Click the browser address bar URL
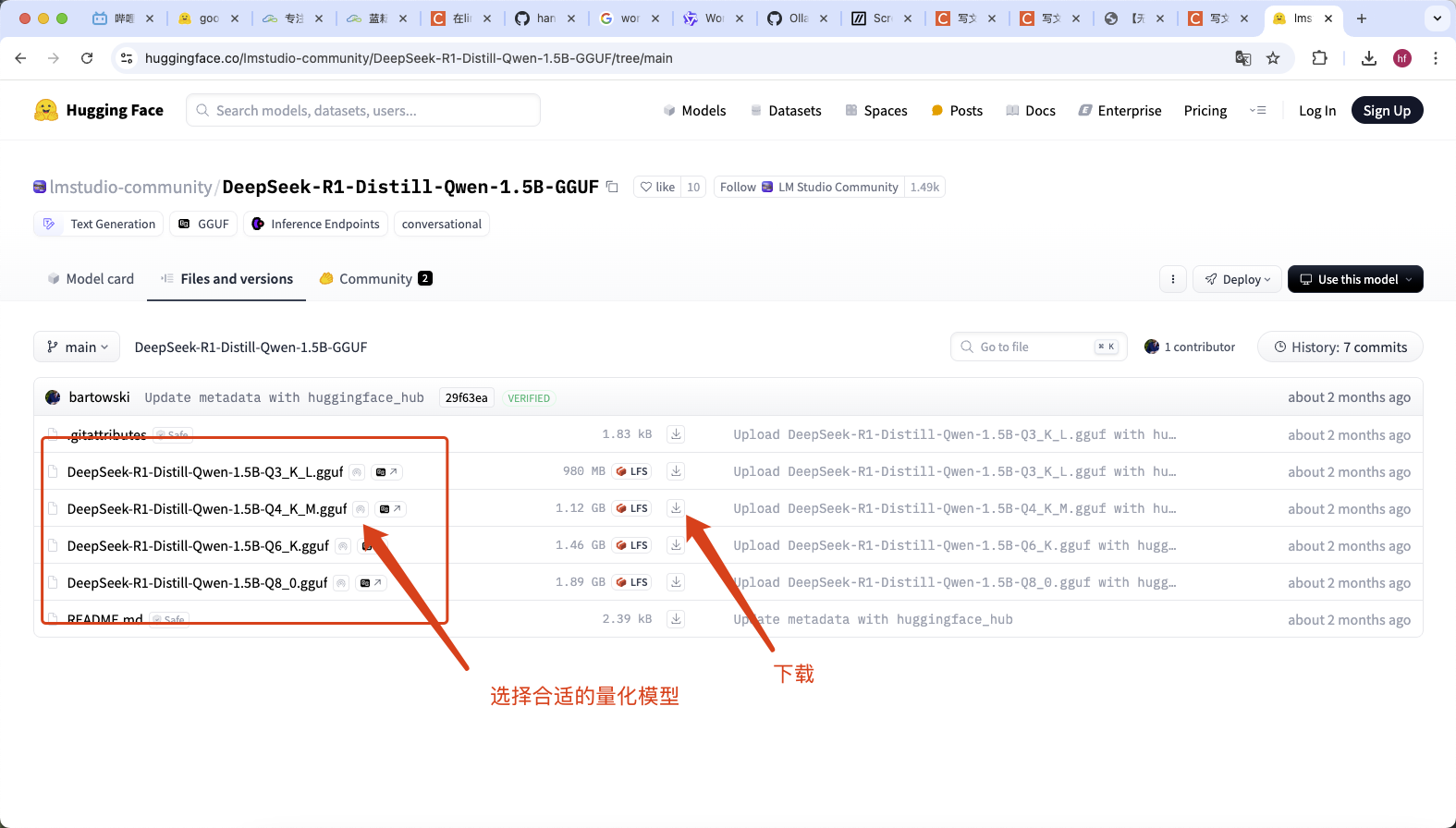This screenshot has height=828, width=1456. tap(409, 58)
